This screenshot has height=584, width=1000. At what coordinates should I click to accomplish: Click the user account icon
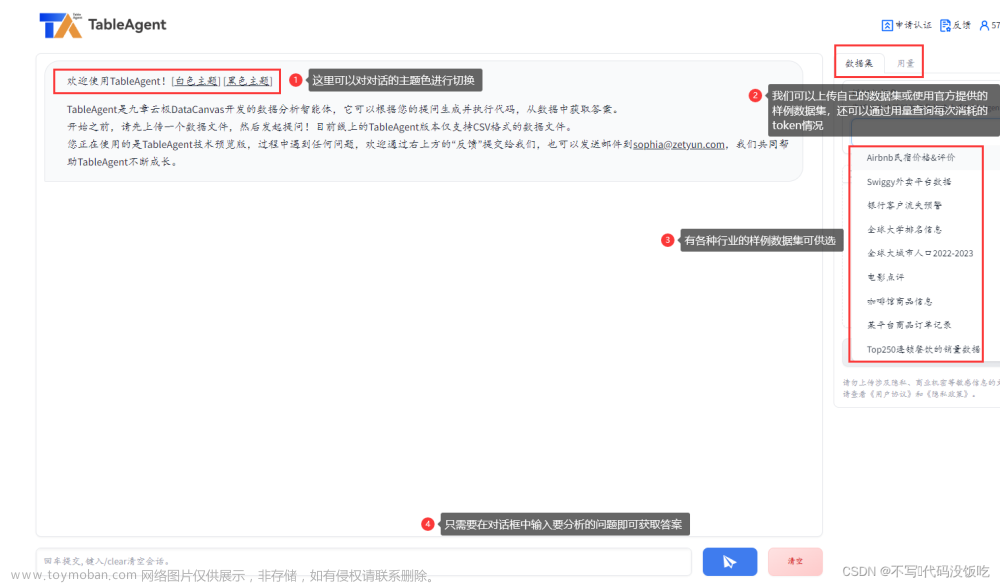click(984, 26)
